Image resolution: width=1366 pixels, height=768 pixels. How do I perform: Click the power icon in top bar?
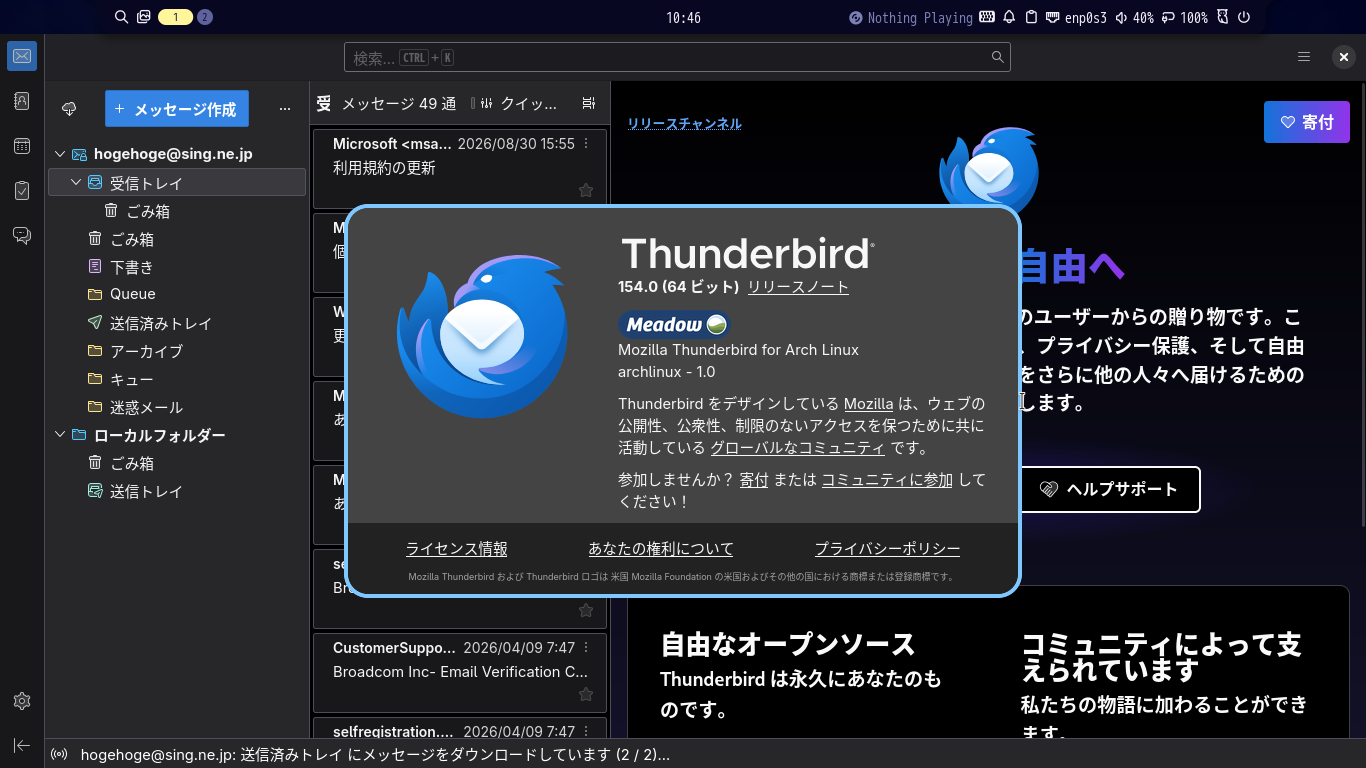(1244, 17)
